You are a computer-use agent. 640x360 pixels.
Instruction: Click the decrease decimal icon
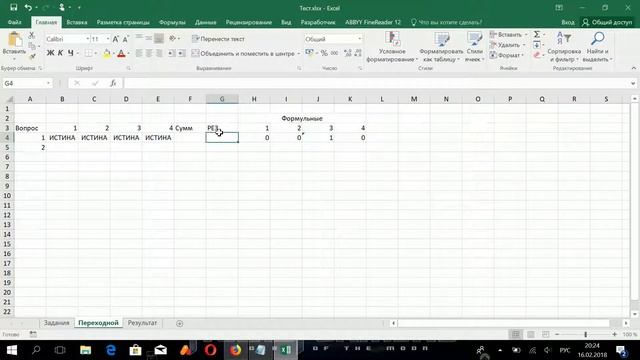(x=358, y=53)
